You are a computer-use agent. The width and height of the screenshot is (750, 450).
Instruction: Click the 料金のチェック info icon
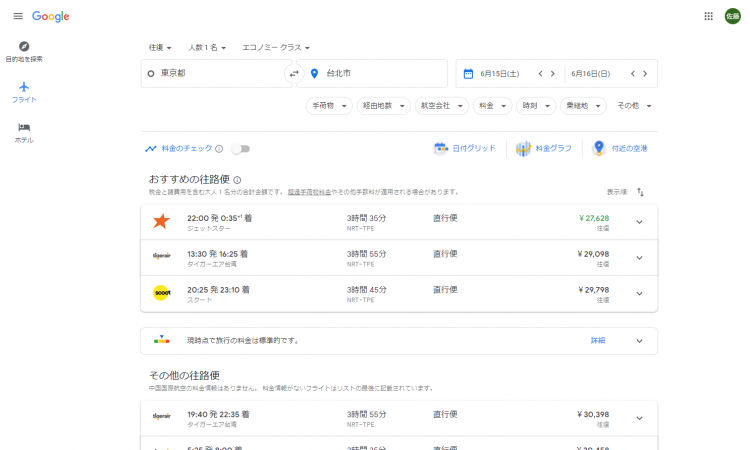pyautogui.click(x=219, y=149)
